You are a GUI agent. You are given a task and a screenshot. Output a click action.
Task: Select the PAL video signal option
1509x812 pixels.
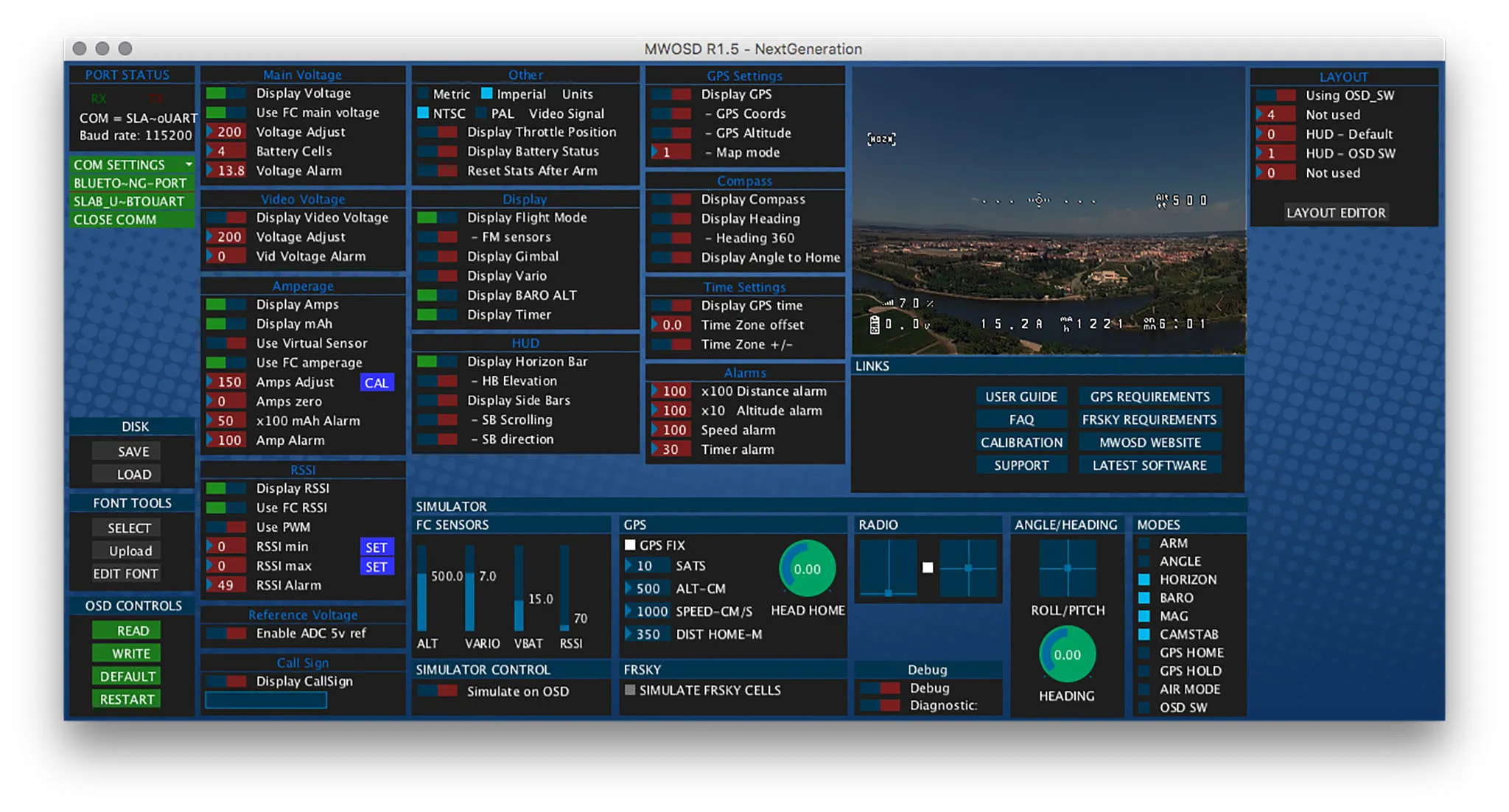482,113
